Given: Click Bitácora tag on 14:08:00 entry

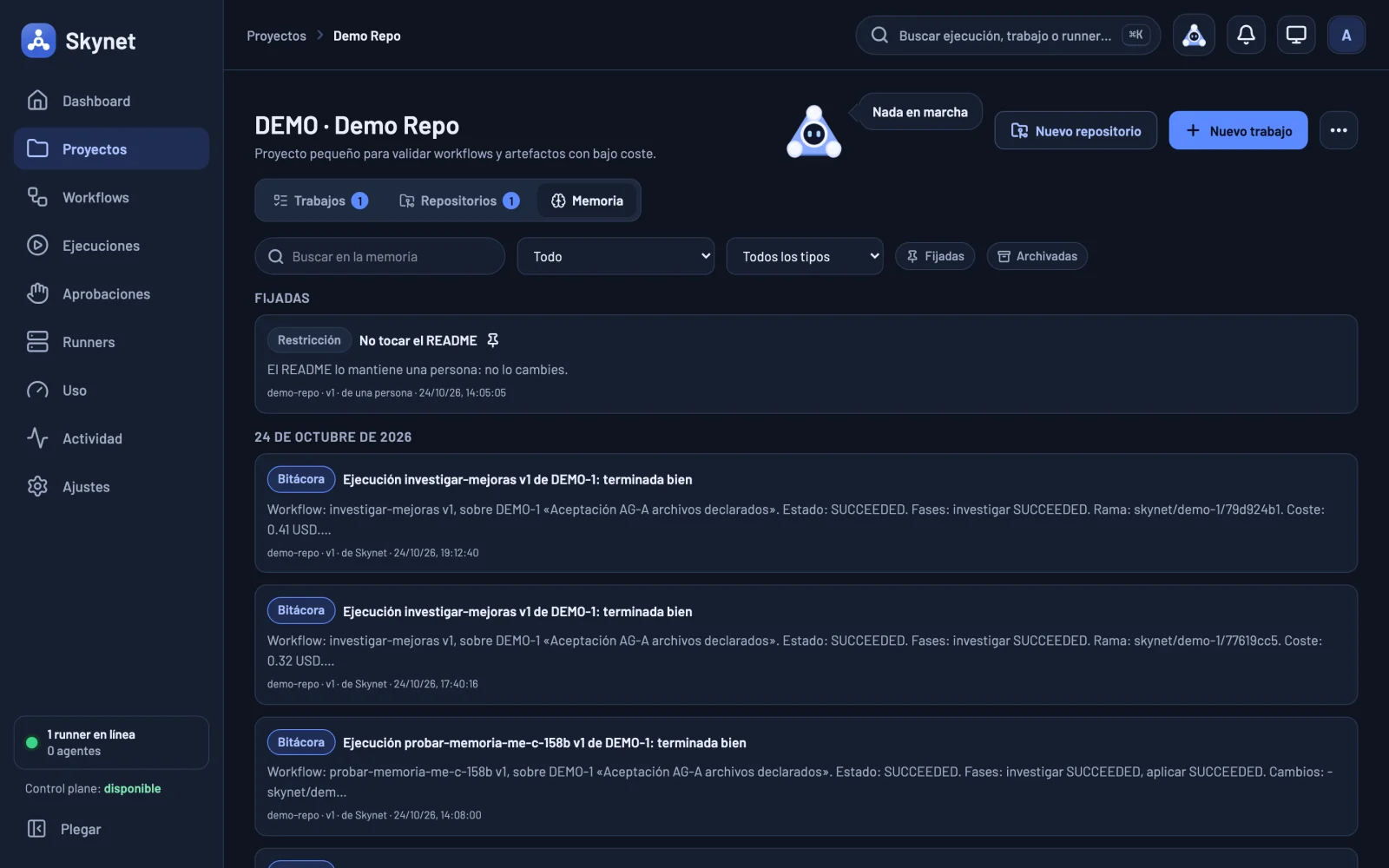Looking at the screenshot, I should click(301, 742).
